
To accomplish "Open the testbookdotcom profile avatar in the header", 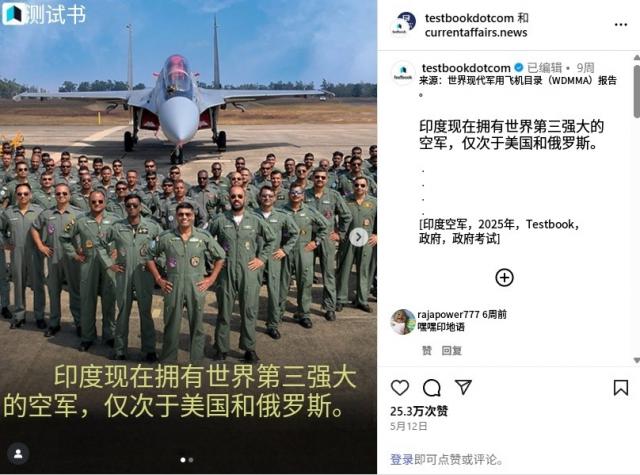I will pos(403,24).
